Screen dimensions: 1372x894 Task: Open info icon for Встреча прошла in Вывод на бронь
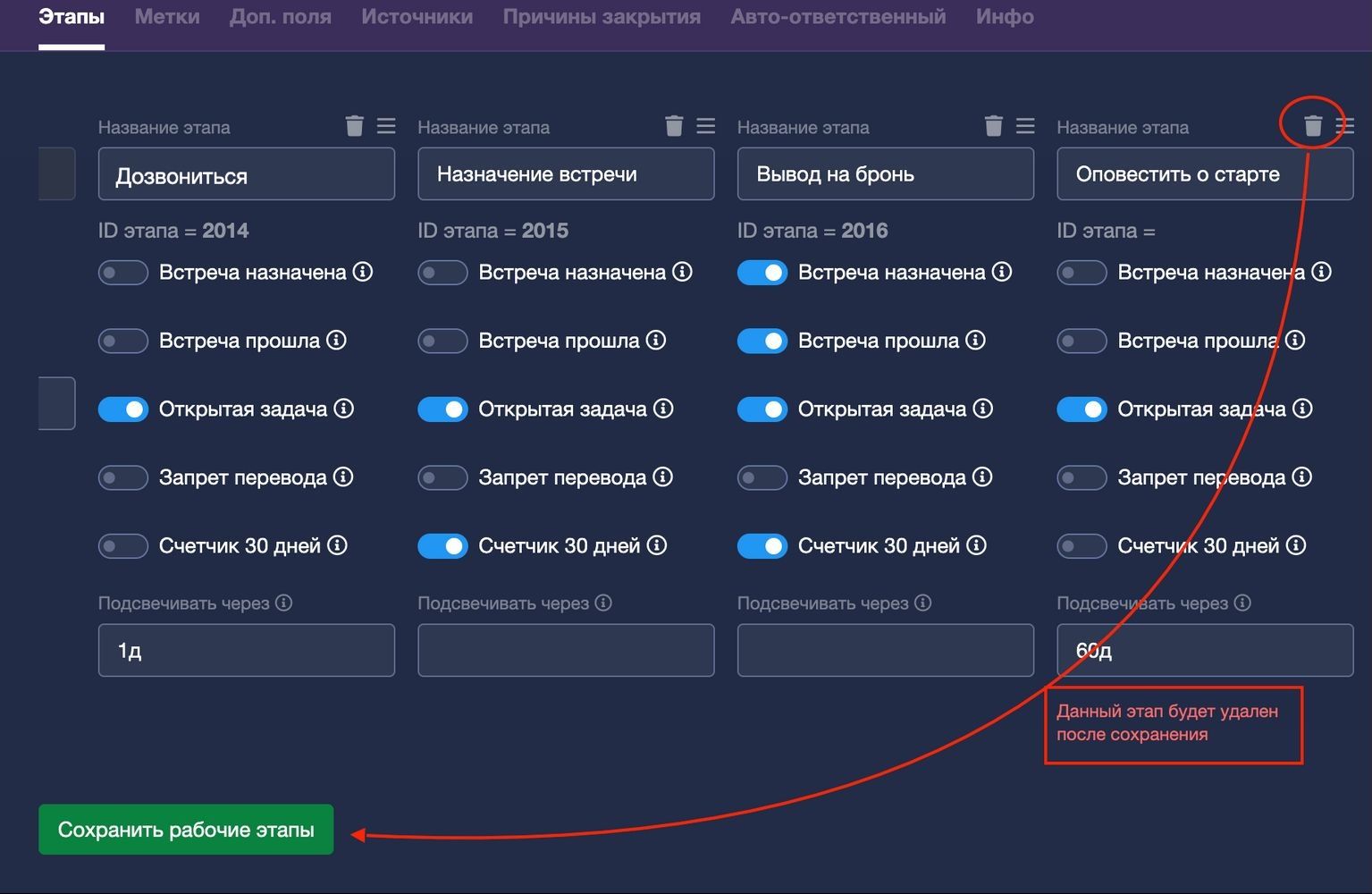pos(976,341)
